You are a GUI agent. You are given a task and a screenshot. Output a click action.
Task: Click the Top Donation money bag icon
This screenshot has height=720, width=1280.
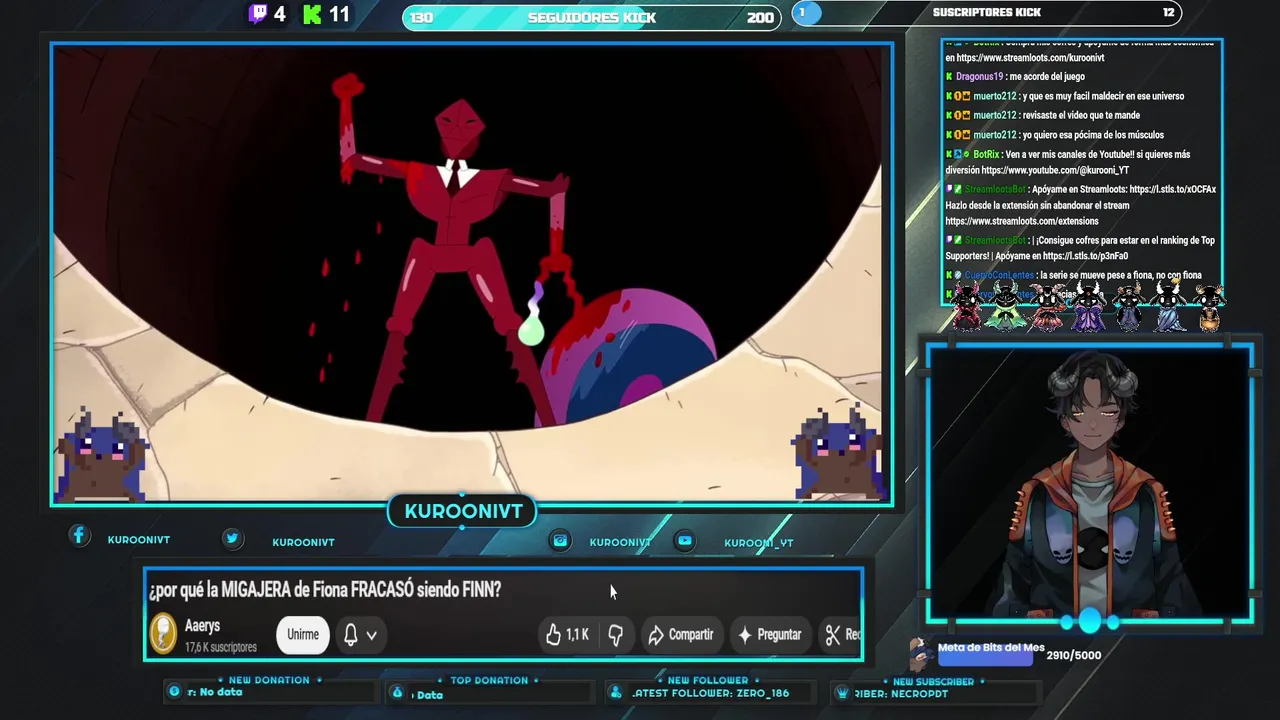[397, 692]
